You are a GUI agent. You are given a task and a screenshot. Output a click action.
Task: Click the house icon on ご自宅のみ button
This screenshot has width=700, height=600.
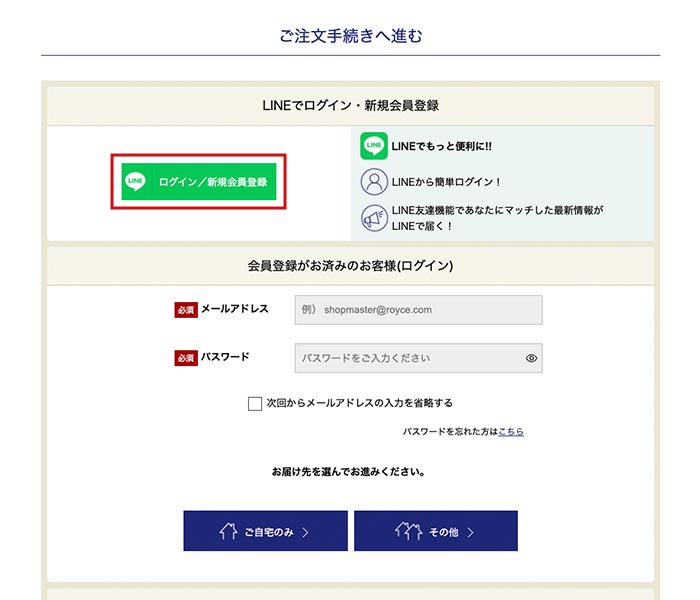tap(228, 531)
